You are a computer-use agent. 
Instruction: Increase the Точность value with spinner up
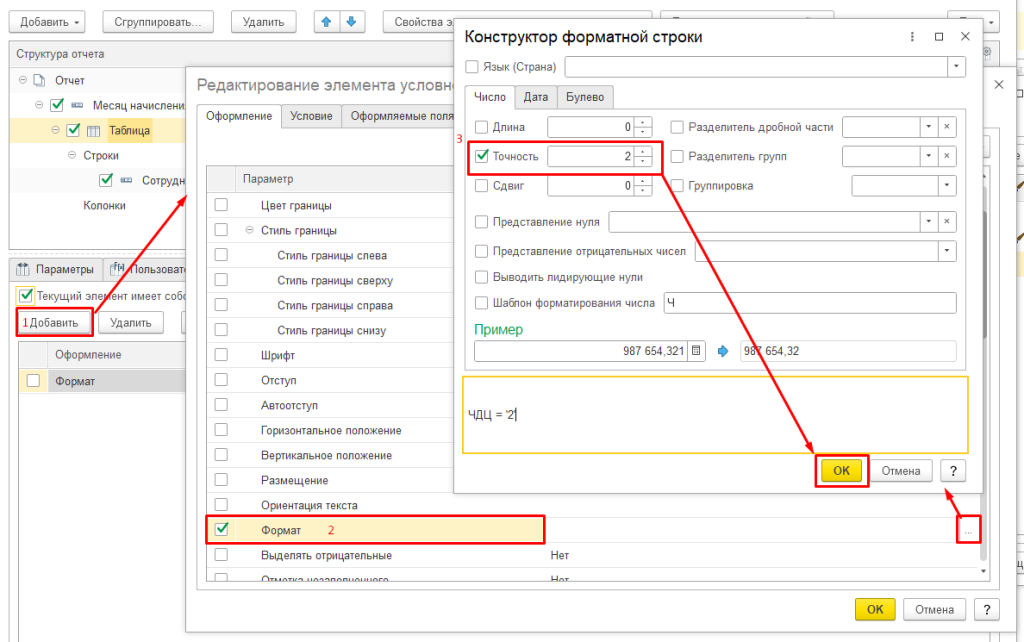click(643, 151)
